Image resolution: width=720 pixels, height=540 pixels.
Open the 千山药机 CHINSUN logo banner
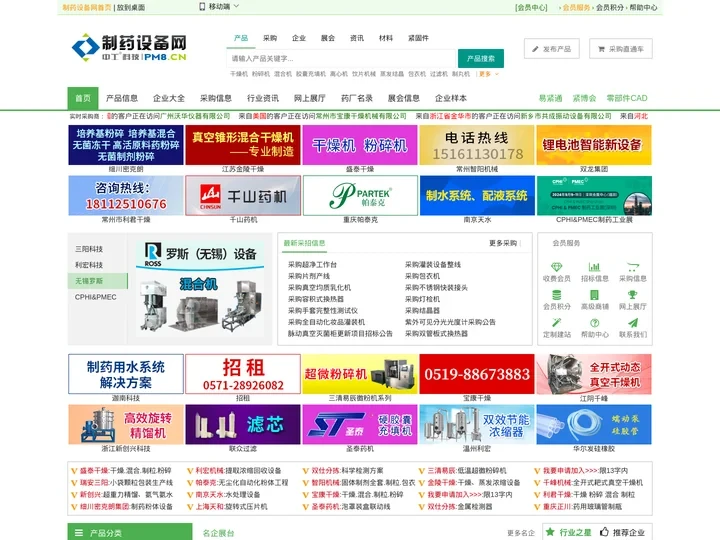tap(243, 195)
